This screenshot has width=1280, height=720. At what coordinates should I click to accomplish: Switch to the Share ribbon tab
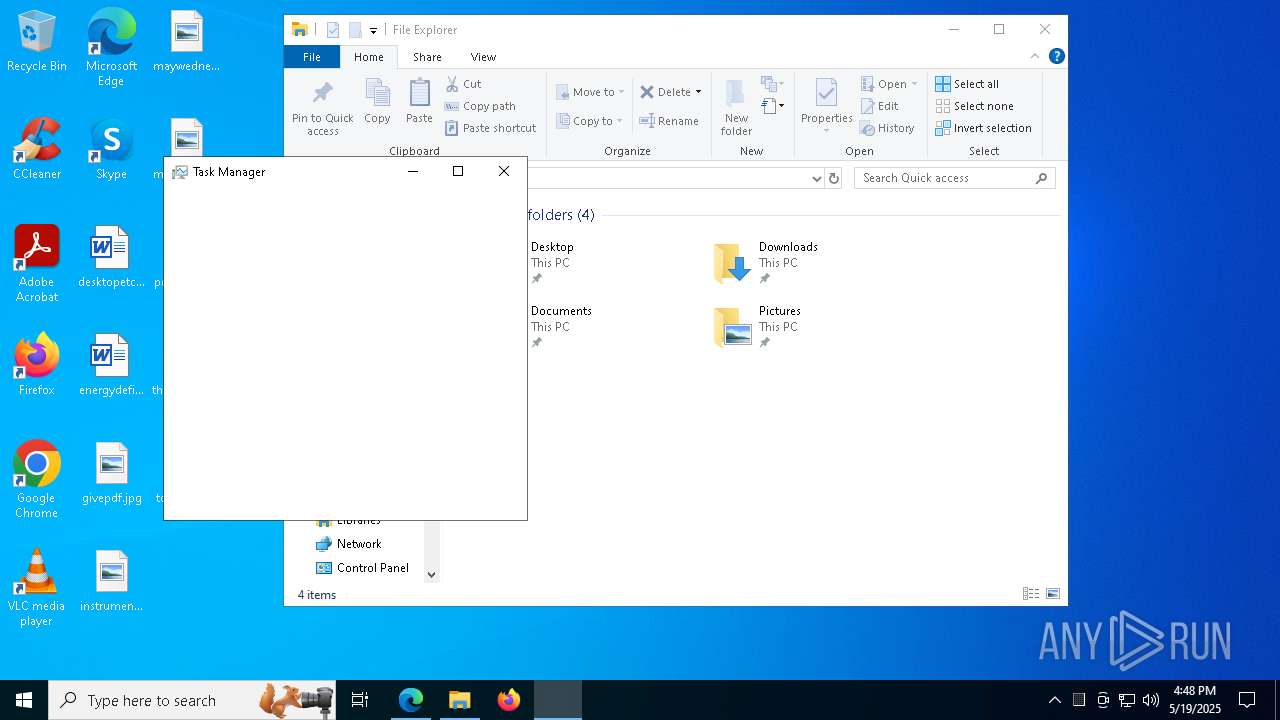click(x=427, y=57)
